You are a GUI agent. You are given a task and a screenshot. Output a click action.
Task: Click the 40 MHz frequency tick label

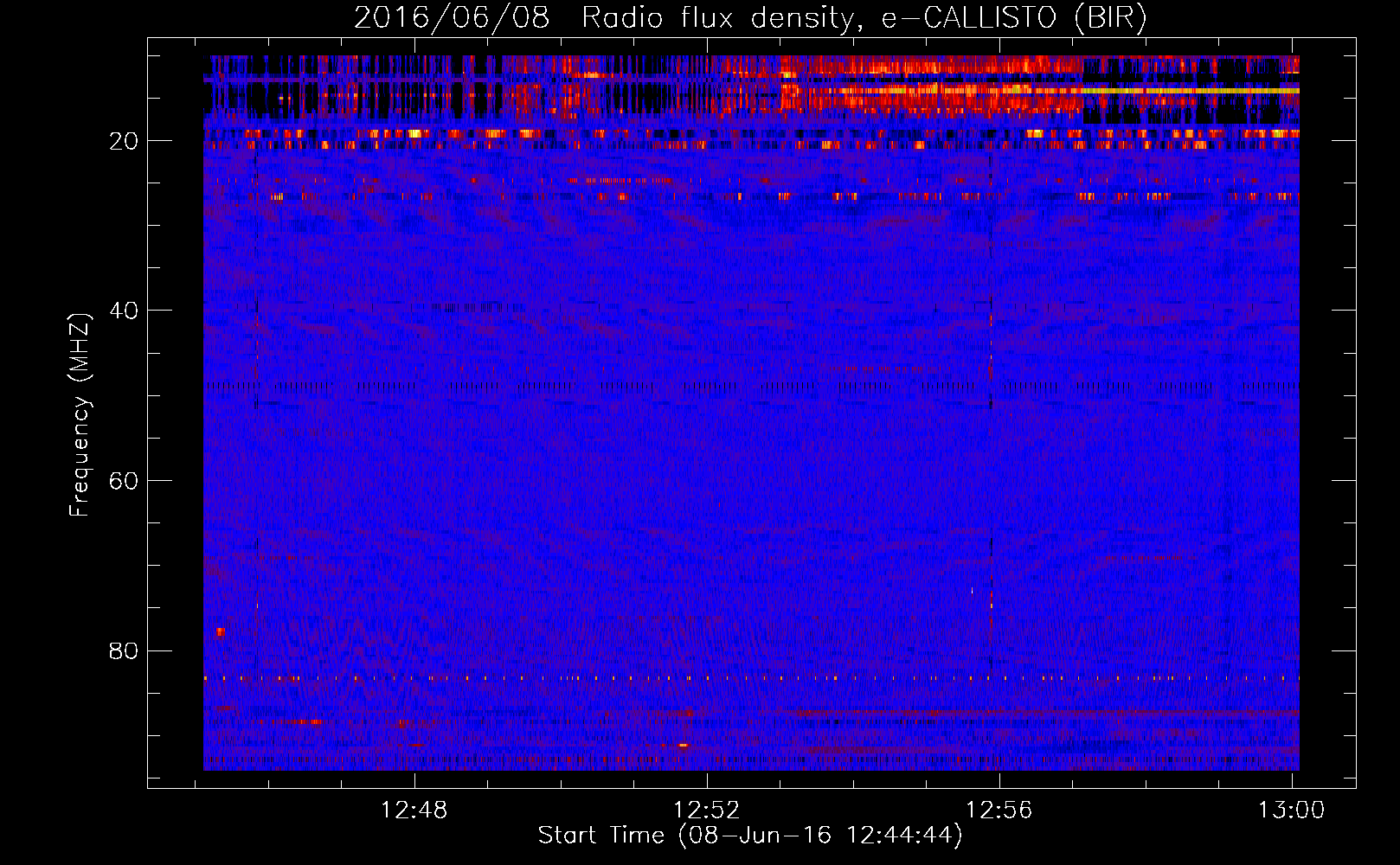tap(125, 311)
